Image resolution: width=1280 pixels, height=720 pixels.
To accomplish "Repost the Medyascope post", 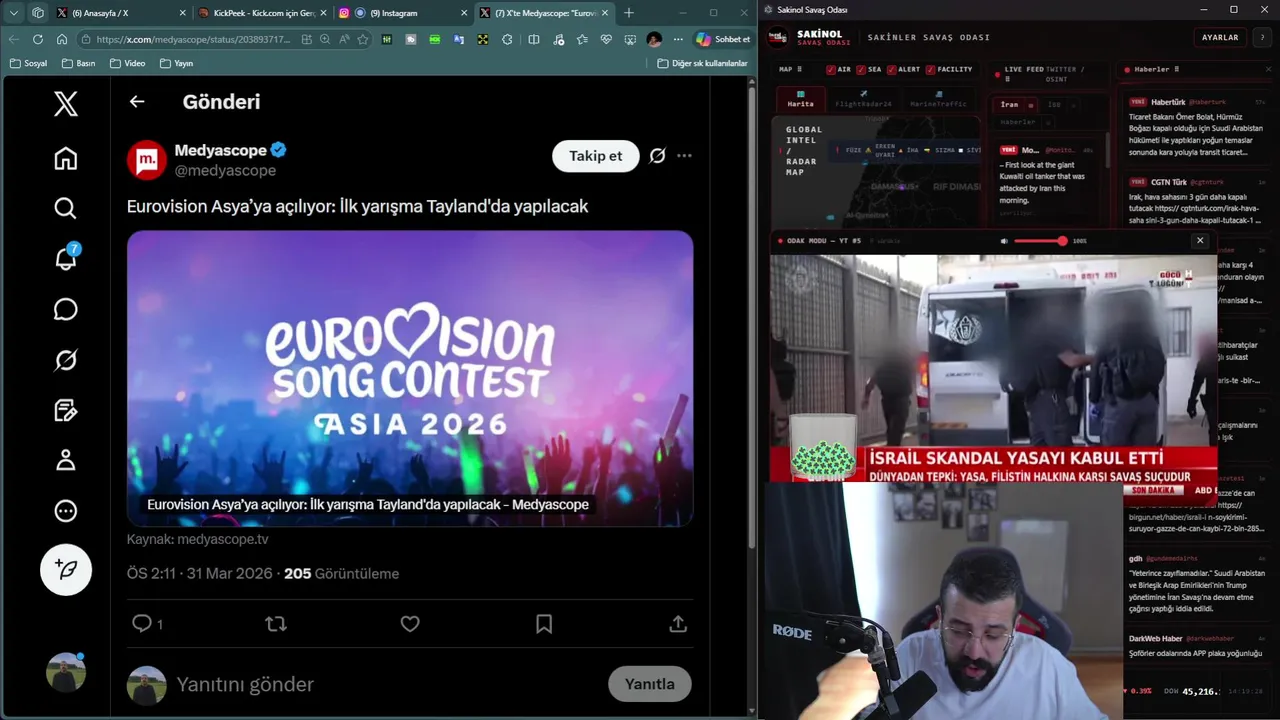I will [x=276, y=623].
